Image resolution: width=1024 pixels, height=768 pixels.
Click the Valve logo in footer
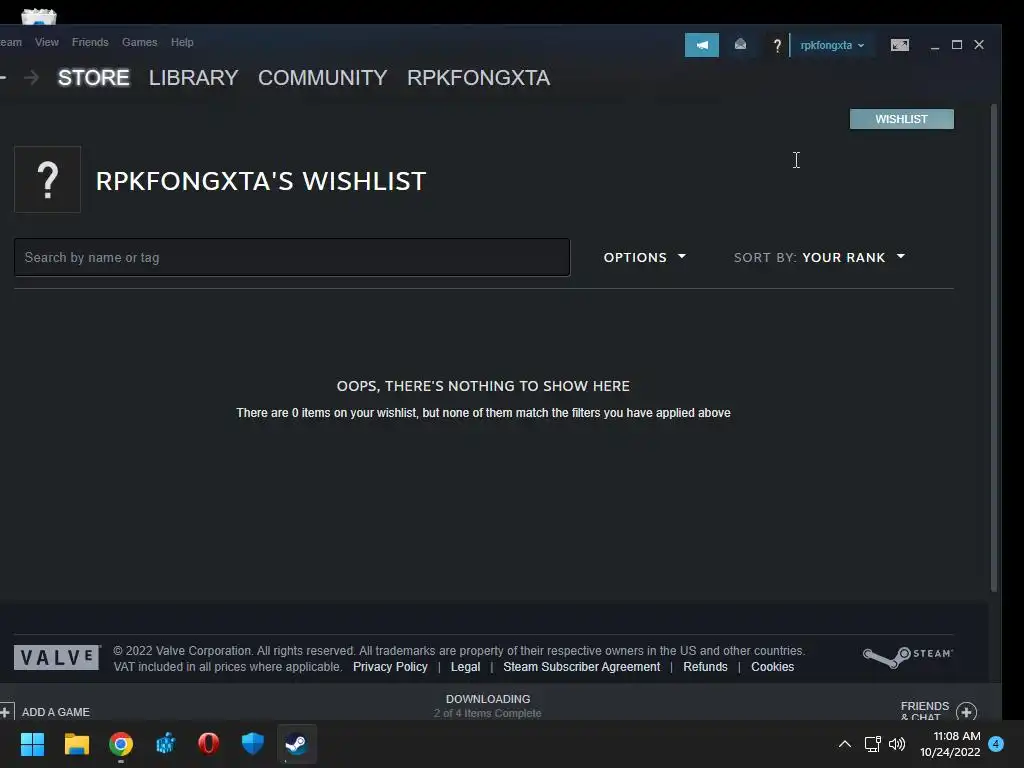click(57, 658)
